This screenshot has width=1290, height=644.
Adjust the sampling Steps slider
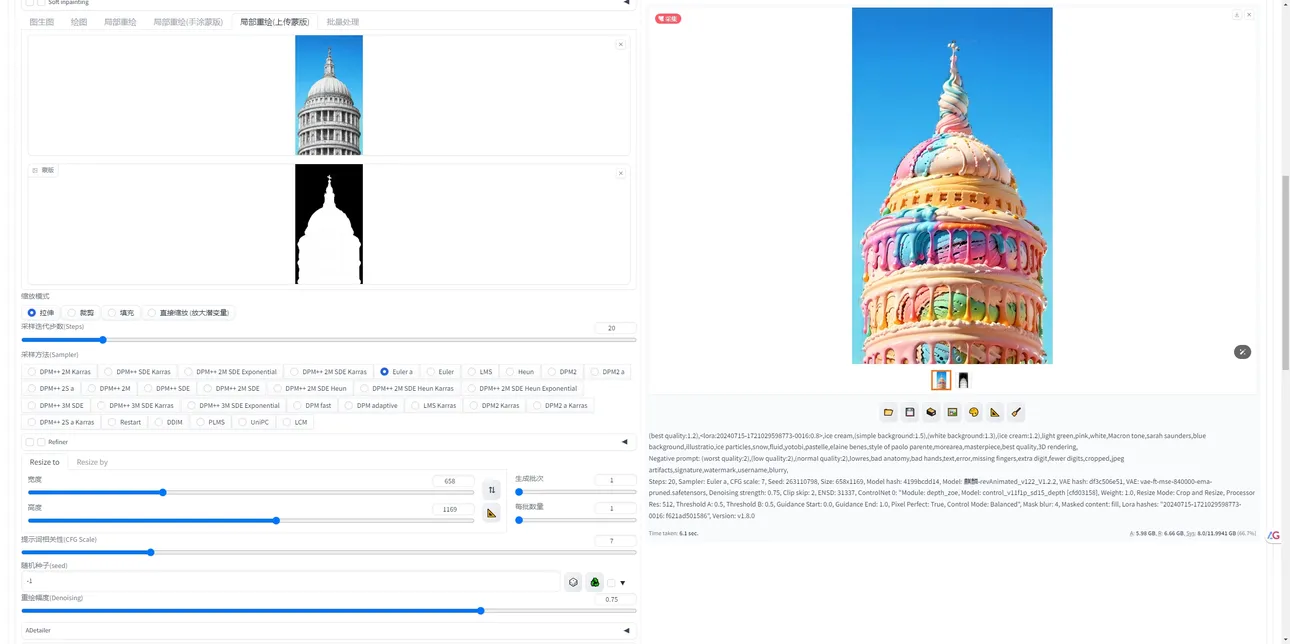point(328,340)
